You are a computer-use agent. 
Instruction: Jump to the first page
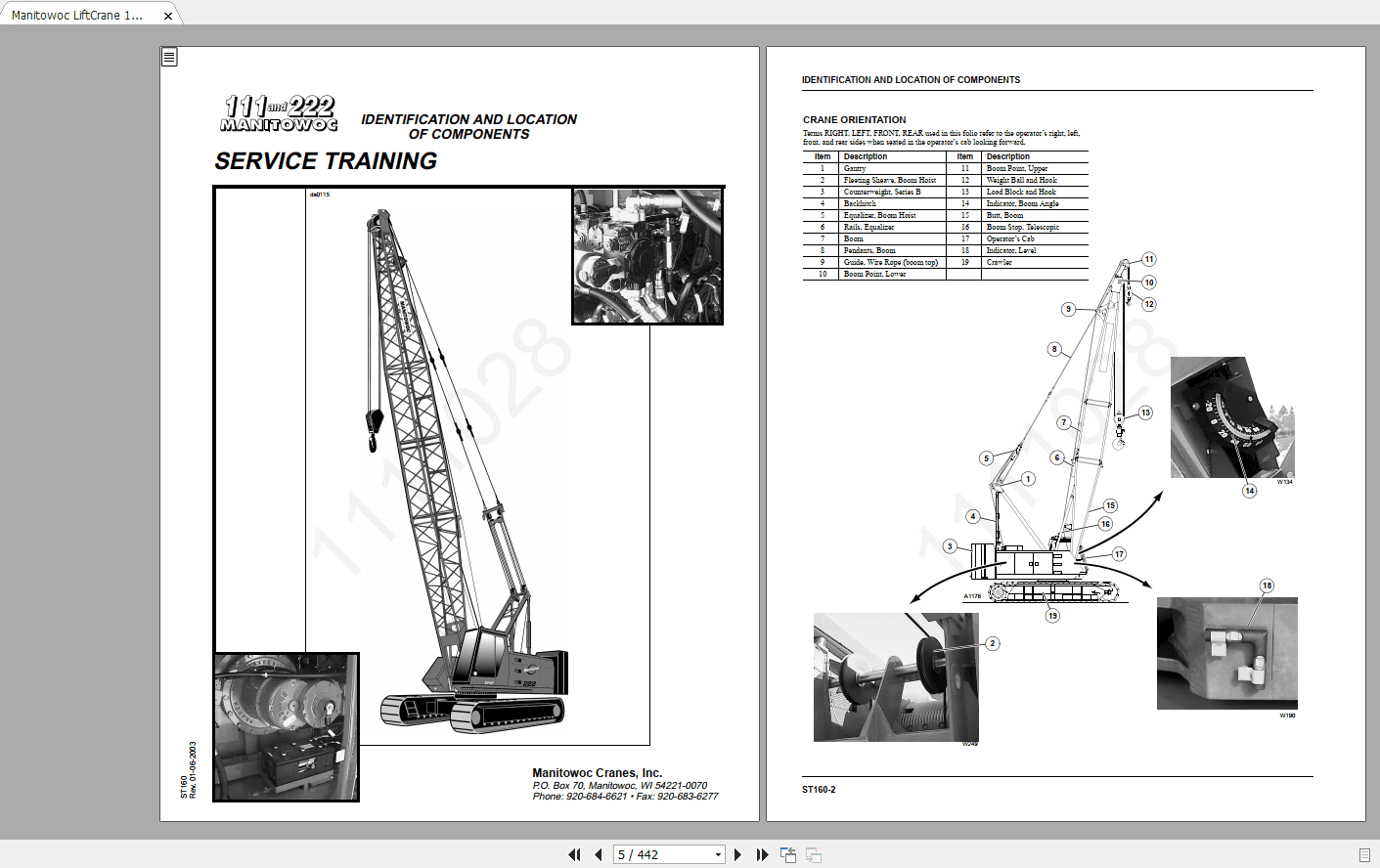574,853
